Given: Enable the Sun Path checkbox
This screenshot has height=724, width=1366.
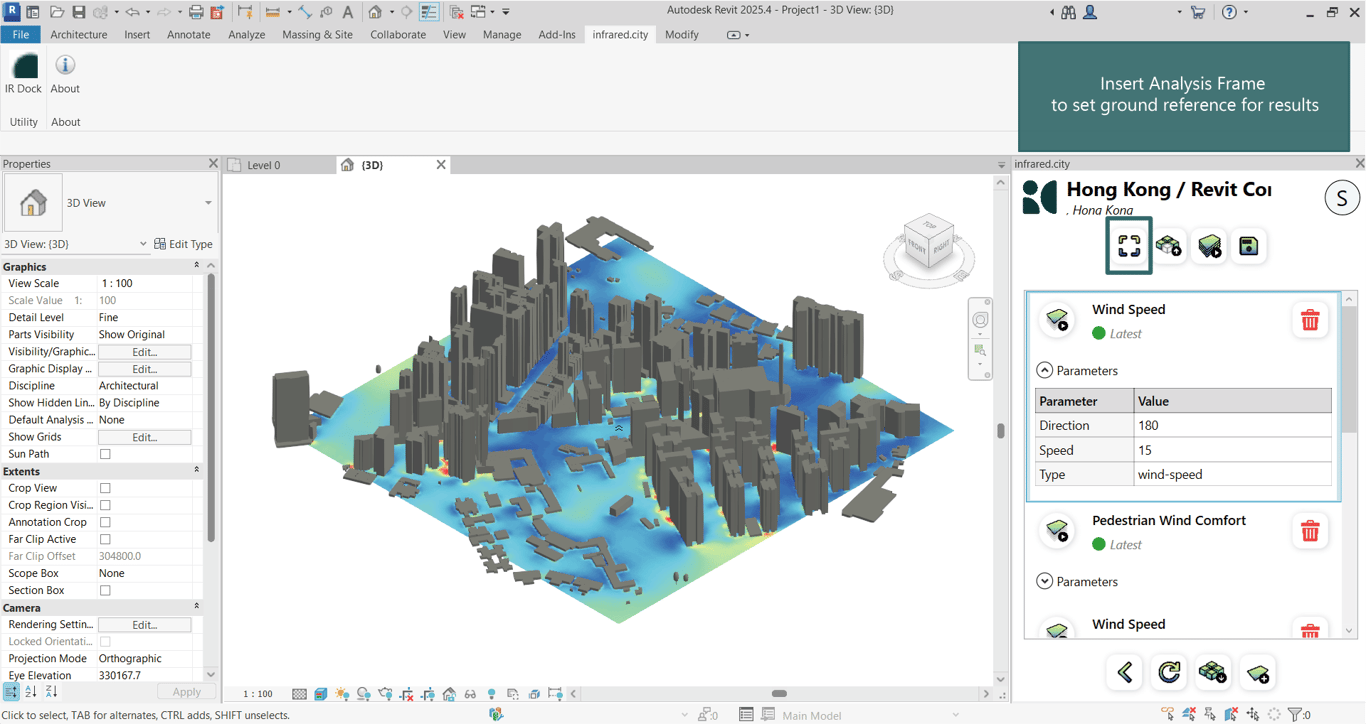Looking at the screenshot, I should [105, 454].
